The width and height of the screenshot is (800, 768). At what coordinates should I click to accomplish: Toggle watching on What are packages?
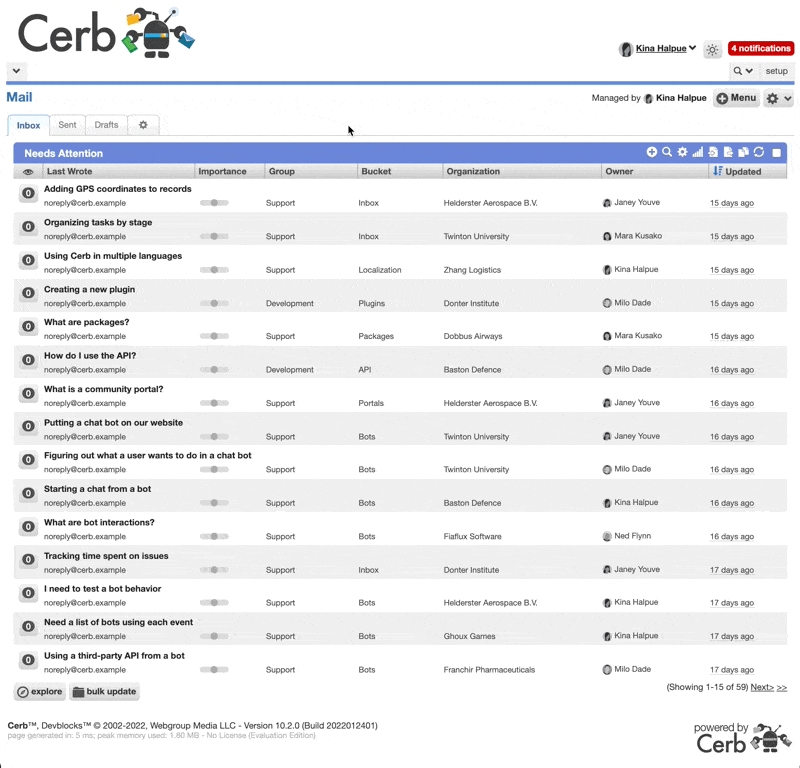[x=29, y=327]
